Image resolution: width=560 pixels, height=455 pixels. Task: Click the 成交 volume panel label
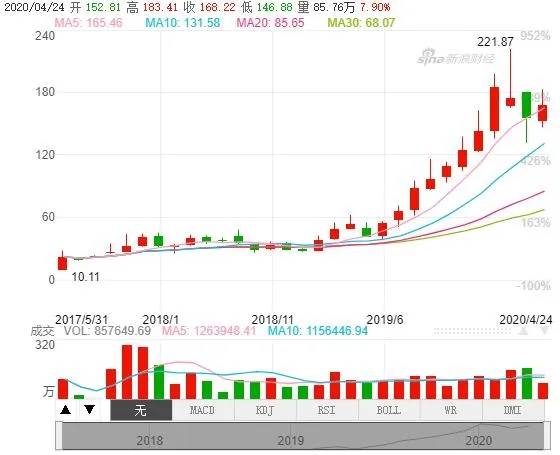coord(42,331)
